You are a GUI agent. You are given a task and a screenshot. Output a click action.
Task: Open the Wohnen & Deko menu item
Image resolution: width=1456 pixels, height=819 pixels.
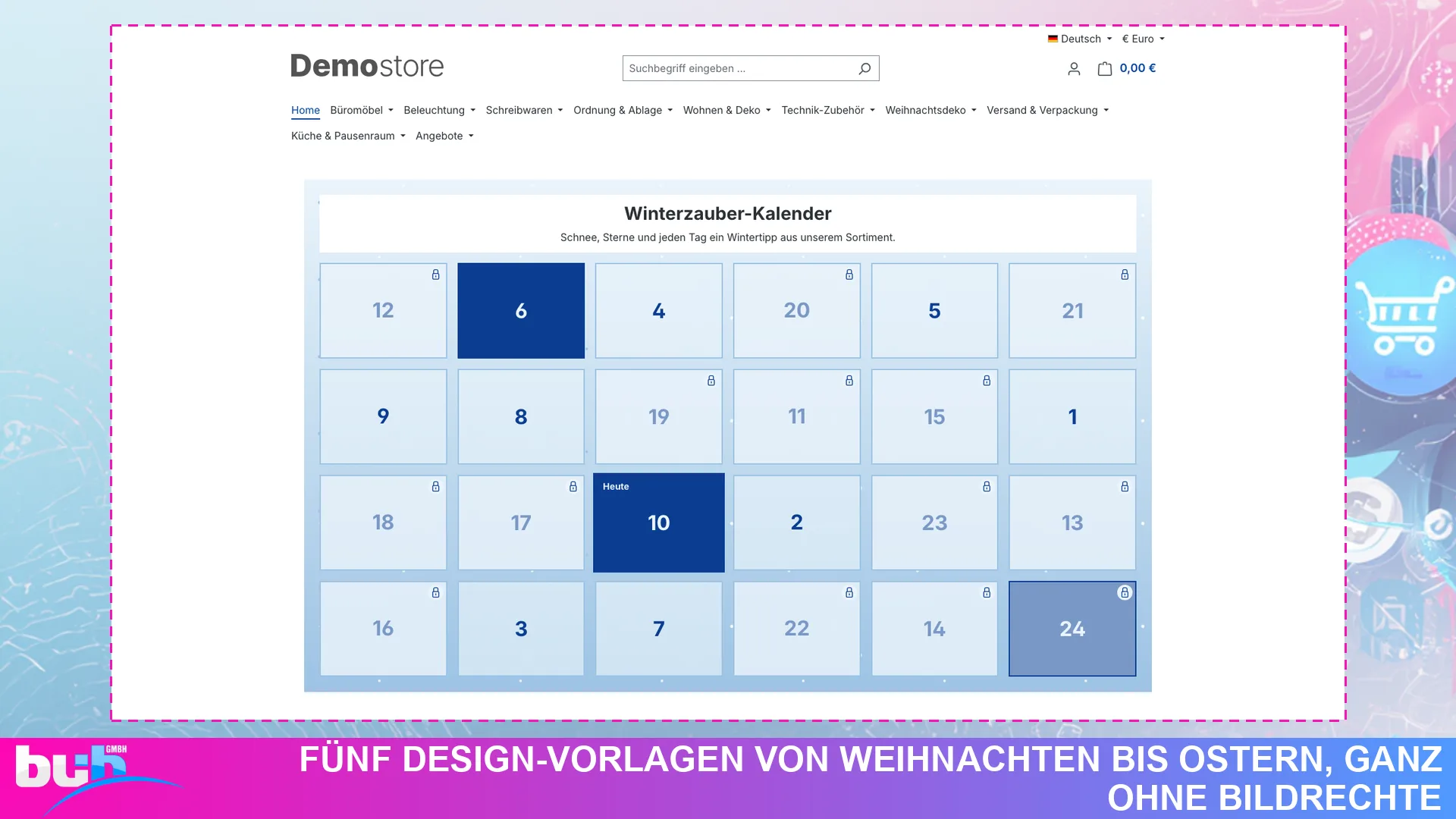pos(726,110)
